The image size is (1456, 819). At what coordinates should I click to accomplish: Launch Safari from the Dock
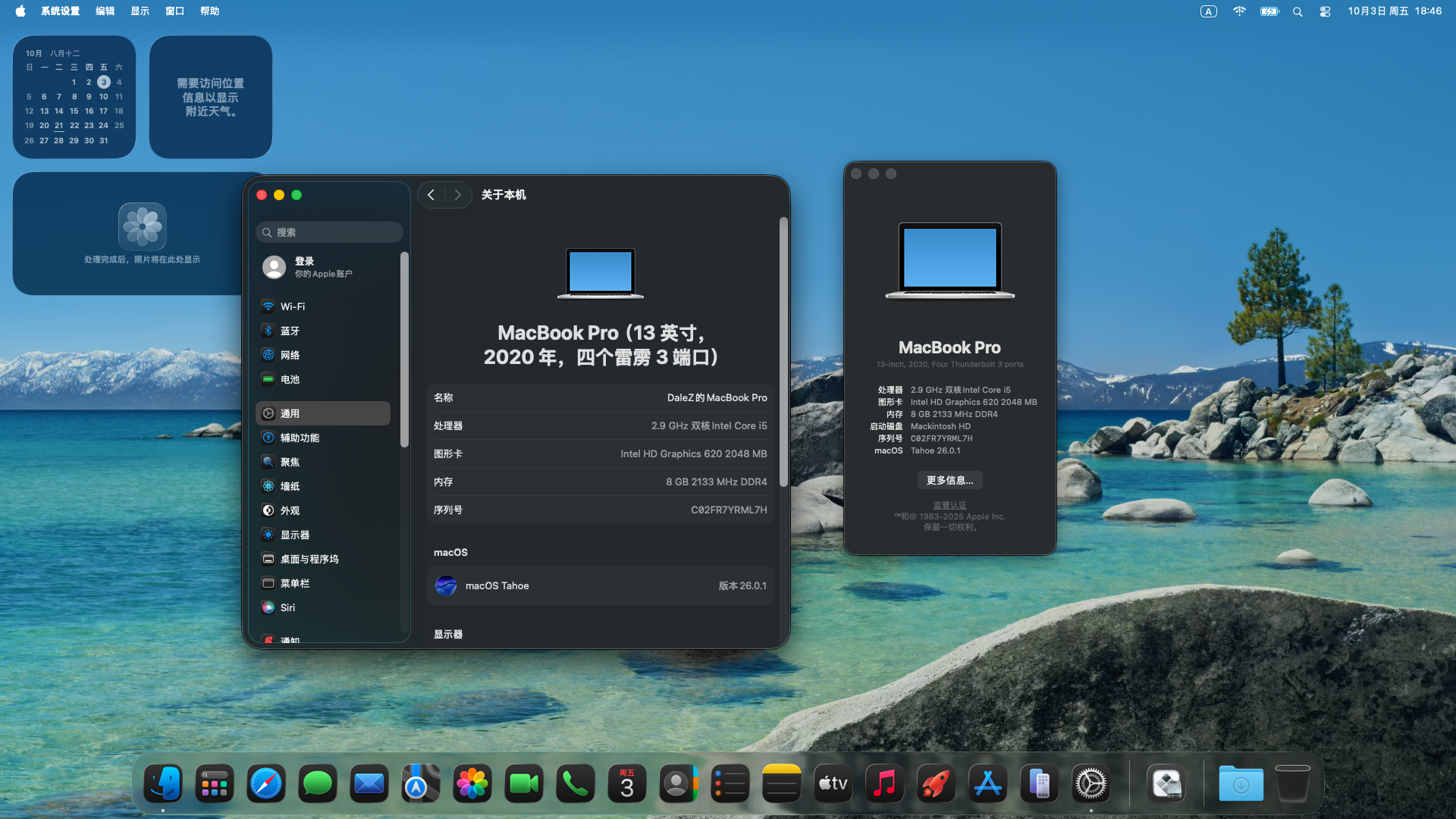pyautogui.click(x=266, y=784)
